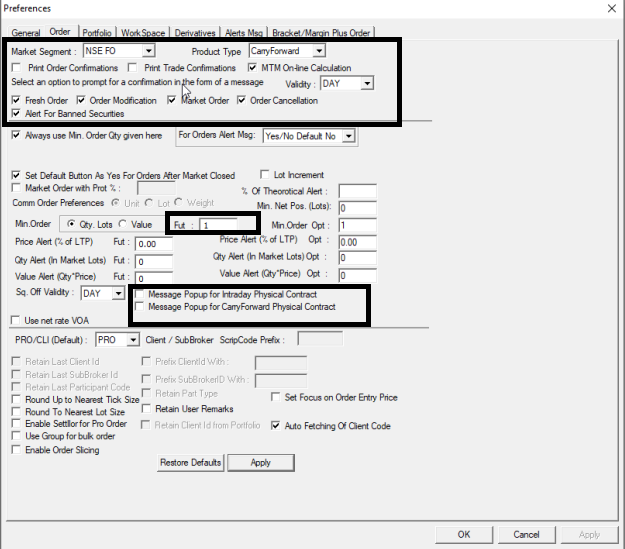Enable Print Order Confirmations checkbox
This screenshot has width=625, height=549.
pyautogui.click(x=17, y=68)
